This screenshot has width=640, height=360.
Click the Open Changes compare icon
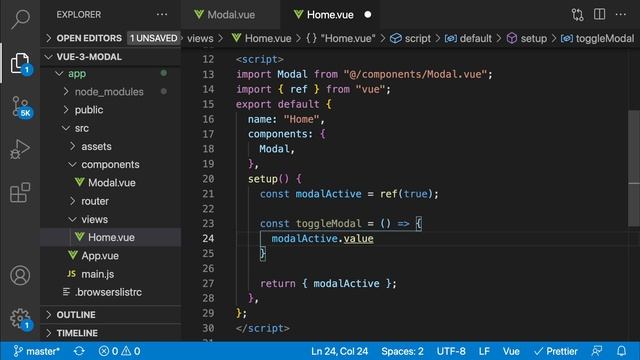pos(578,15)
